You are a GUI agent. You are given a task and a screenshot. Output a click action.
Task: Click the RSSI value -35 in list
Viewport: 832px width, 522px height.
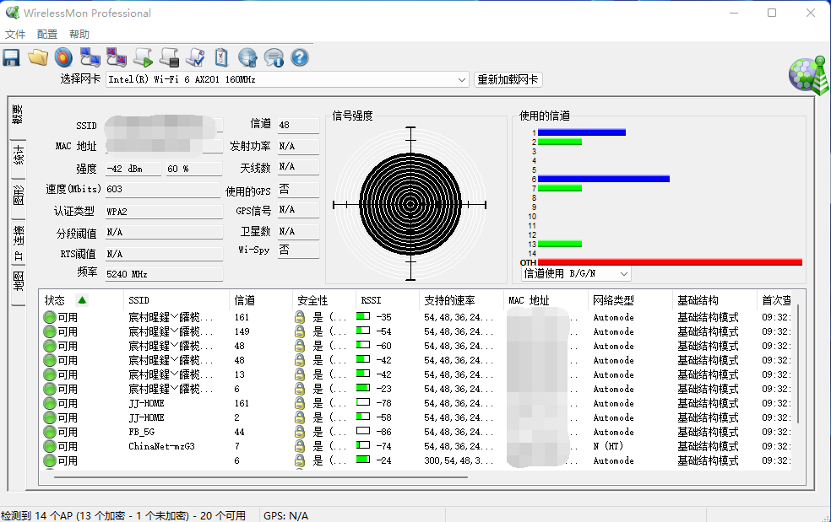point(384,317)
